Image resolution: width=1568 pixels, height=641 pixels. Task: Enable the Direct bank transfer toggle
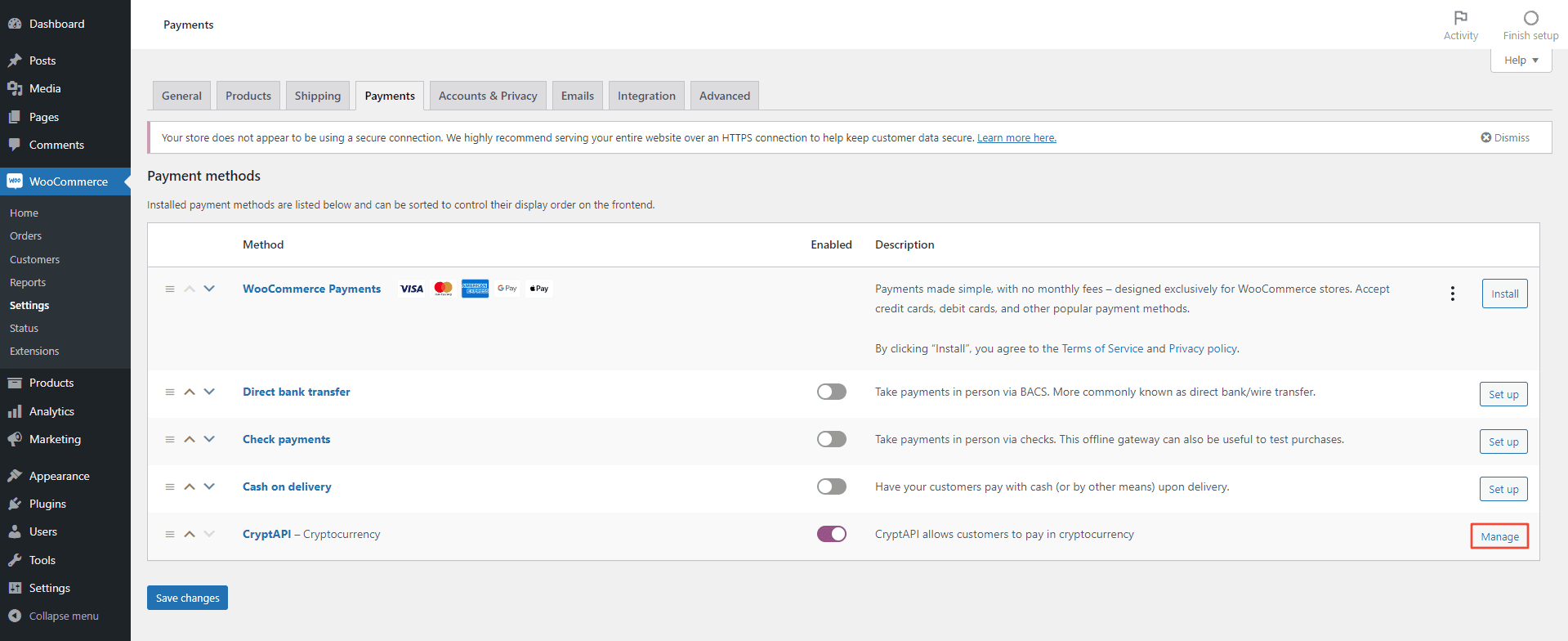831,392
